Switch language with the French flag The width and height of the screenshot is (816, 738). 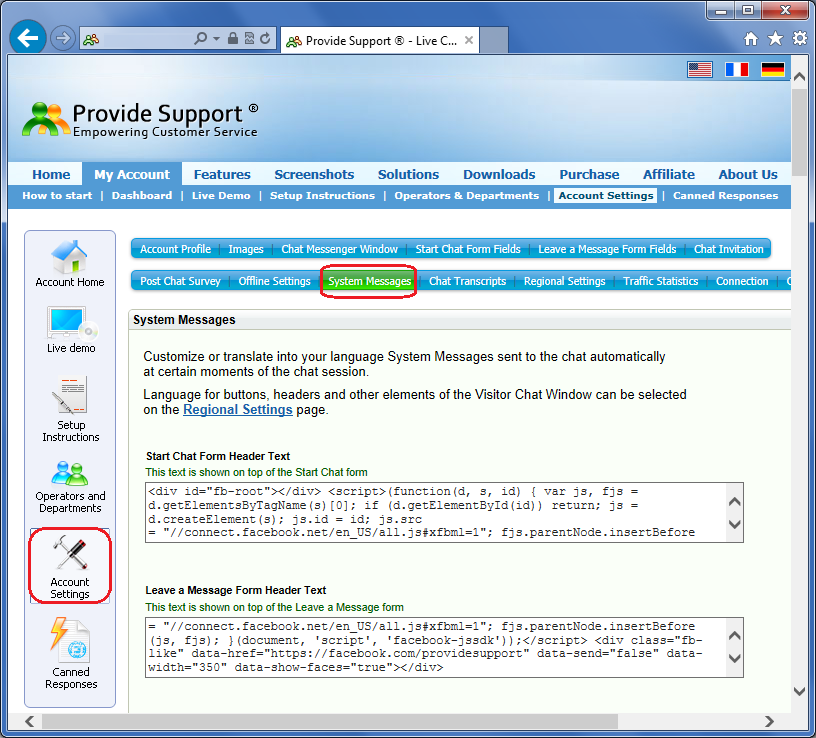click(x=736, y=70)
